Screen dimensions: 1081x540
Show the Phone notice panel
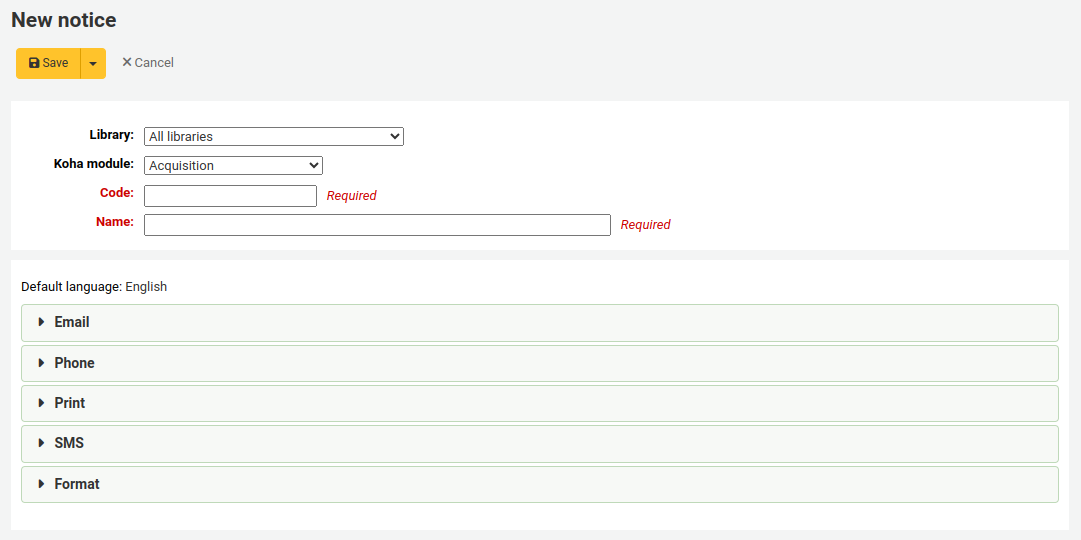point(75,363)
